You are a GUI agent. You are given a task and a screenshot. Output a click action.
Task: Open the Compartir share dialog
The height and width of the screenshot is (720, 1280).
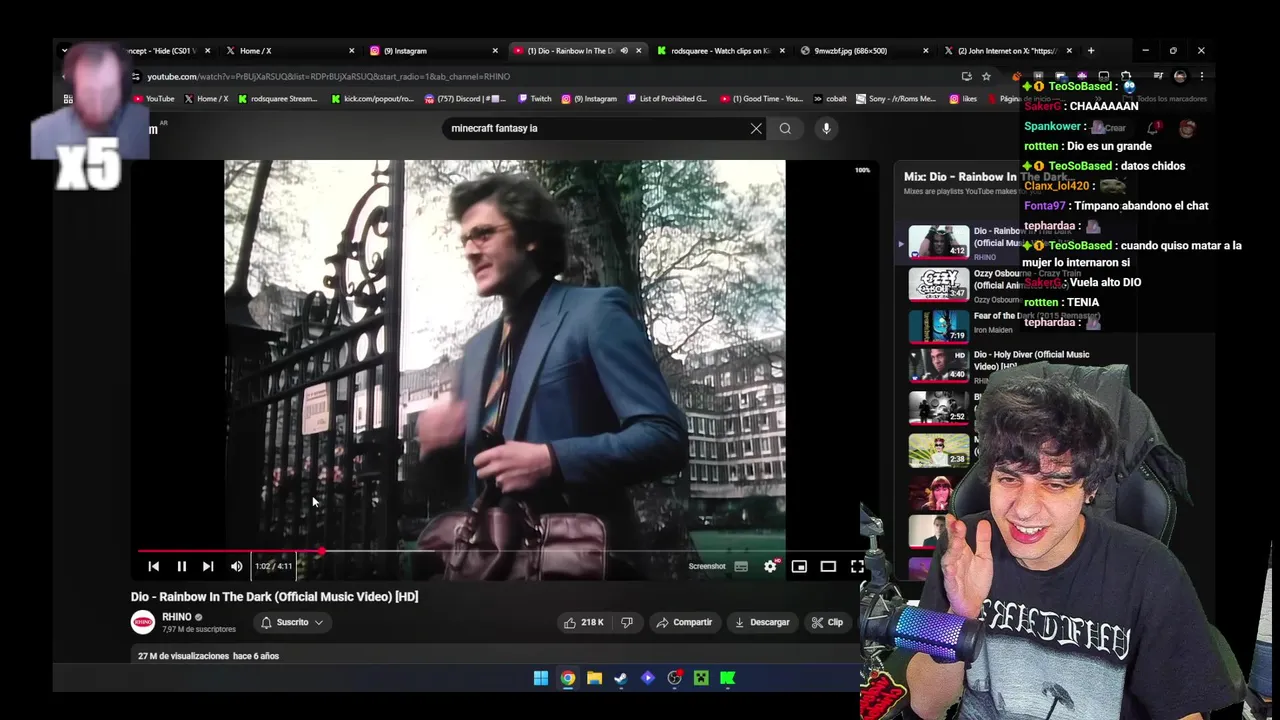click(684, 622)
